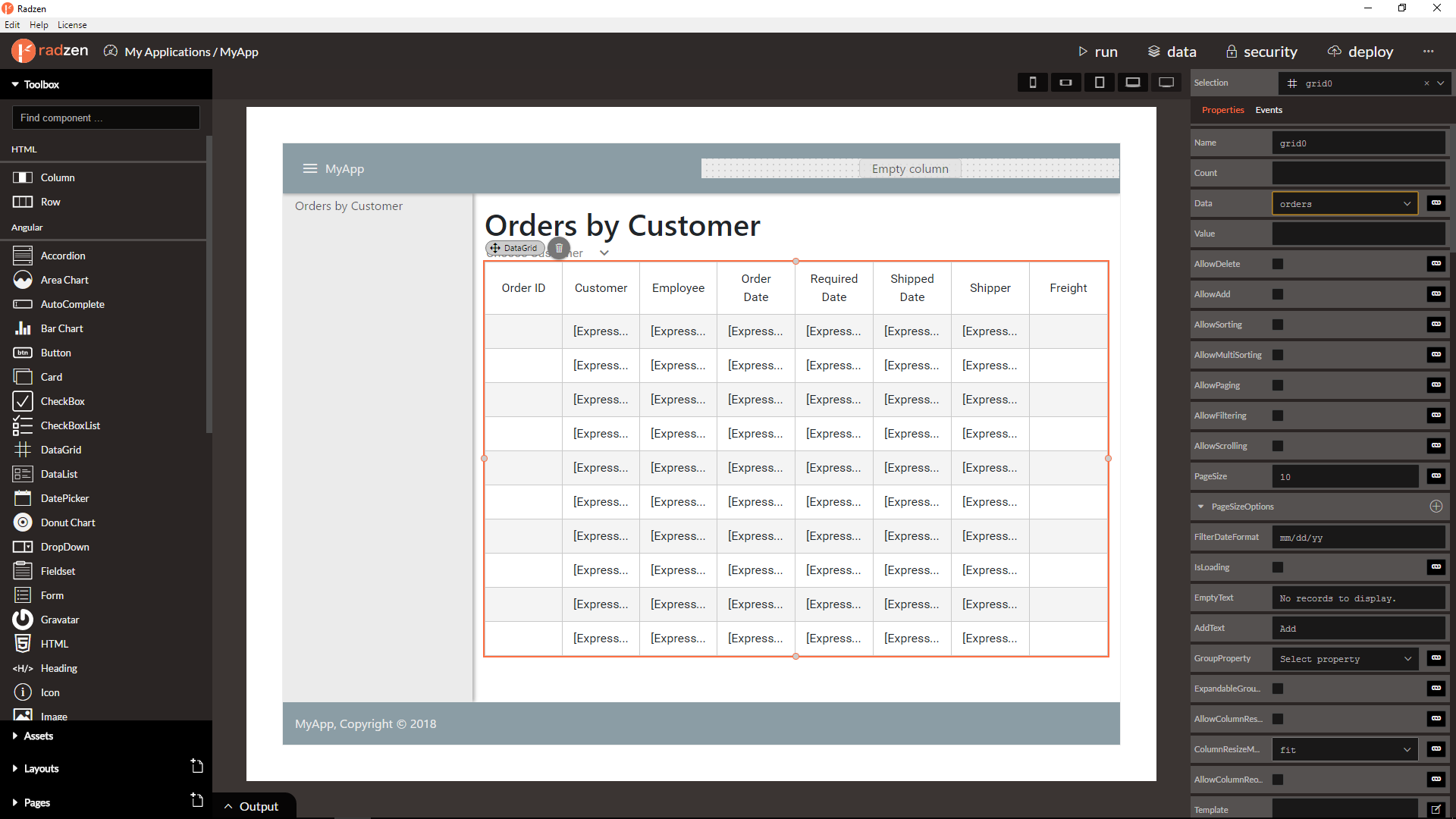Switch to desktop screen preview

click(1166, 83)
